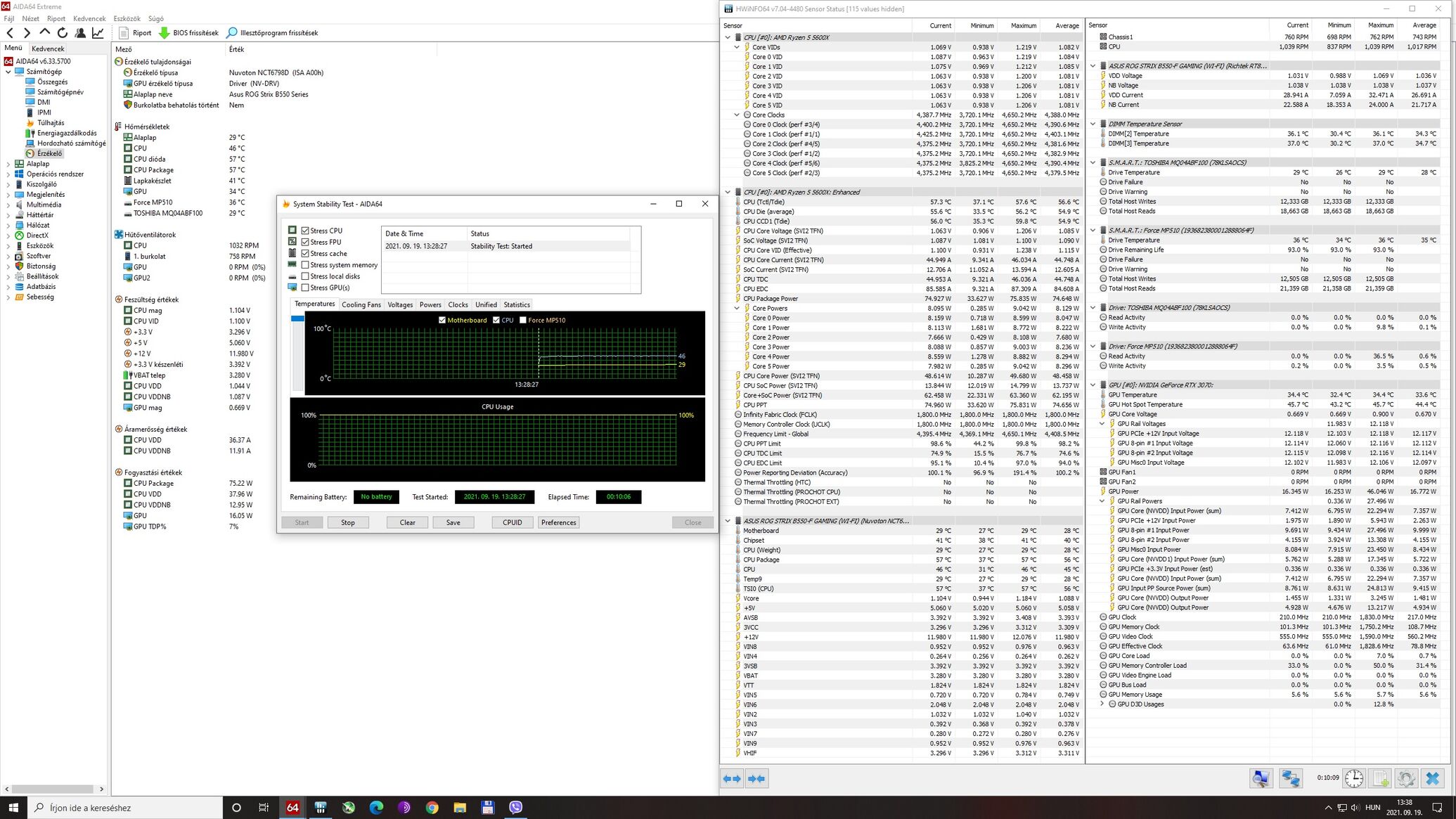Click the Windows search box on taskbar
Screen dimensions: 1456x819
127,808
